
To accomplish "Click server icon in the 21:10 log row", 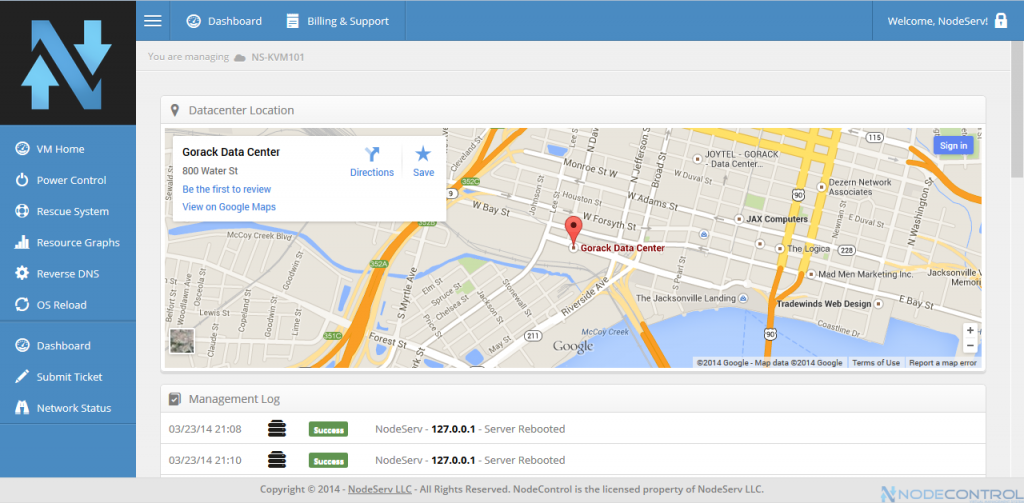I will 277,461.
